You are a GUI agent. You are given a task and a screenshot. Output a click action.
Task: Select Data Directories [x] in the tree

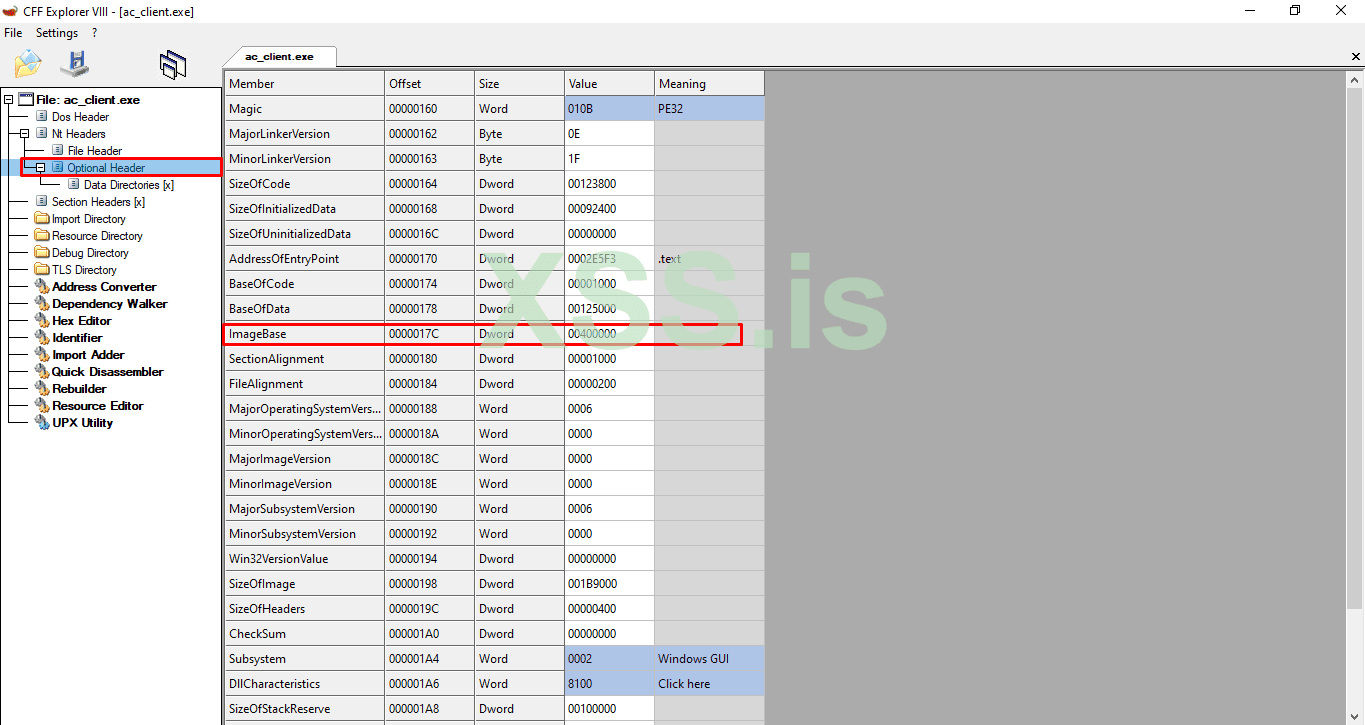(x=129, y=185)
